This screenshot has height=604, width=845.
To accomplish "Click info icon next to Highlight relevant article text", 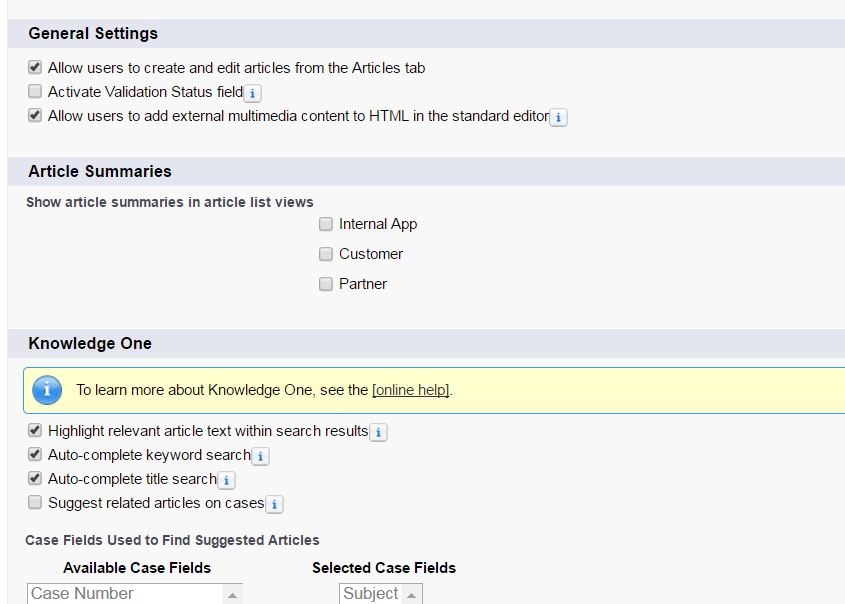I will pyautogui.click(x=378, y=432).
